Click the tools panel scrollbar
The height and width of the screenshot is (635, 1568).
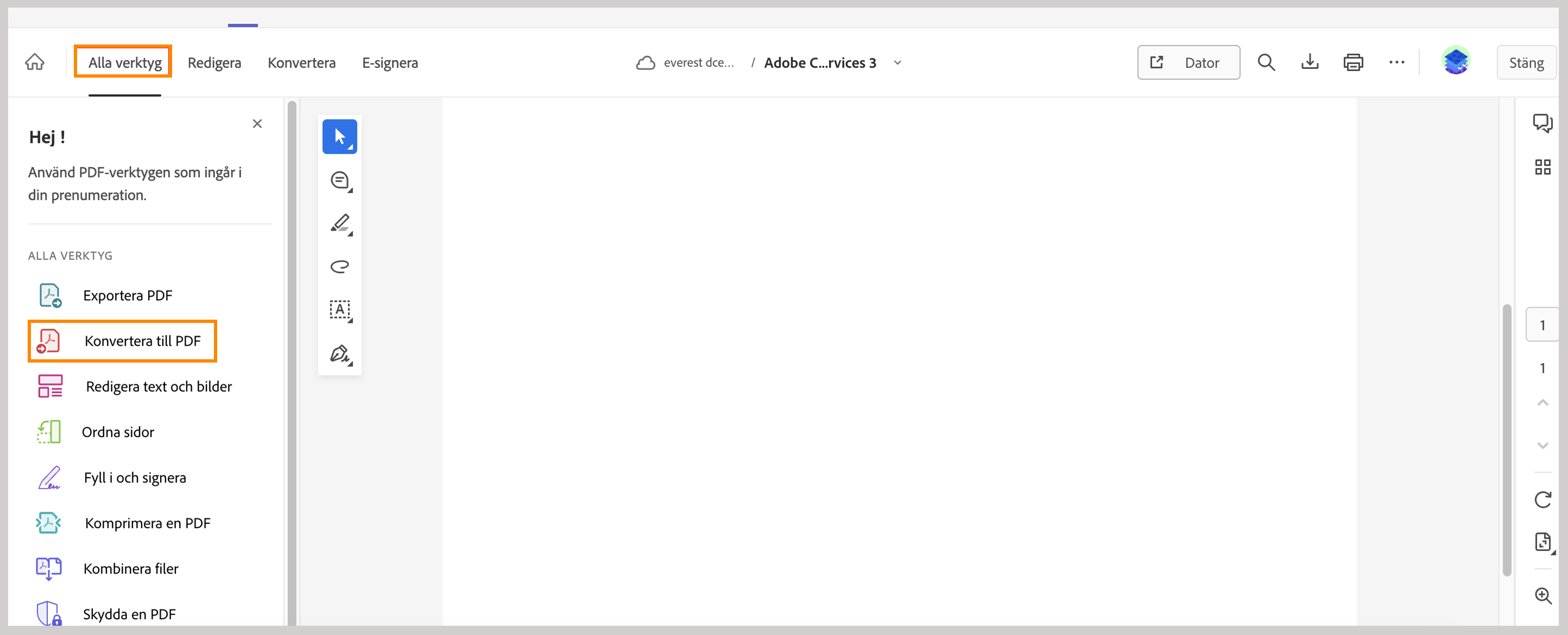coord(292,362)
